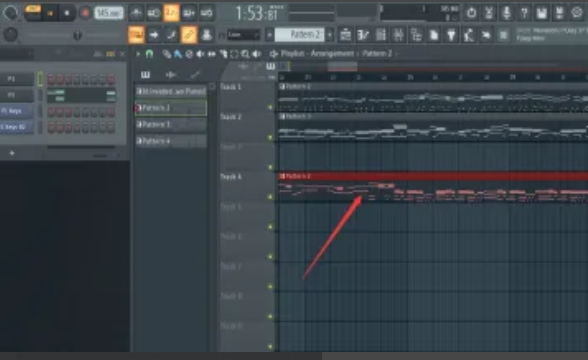Click the Track 1 header label
The image size is (588, 360).
(x=231, y=87)
